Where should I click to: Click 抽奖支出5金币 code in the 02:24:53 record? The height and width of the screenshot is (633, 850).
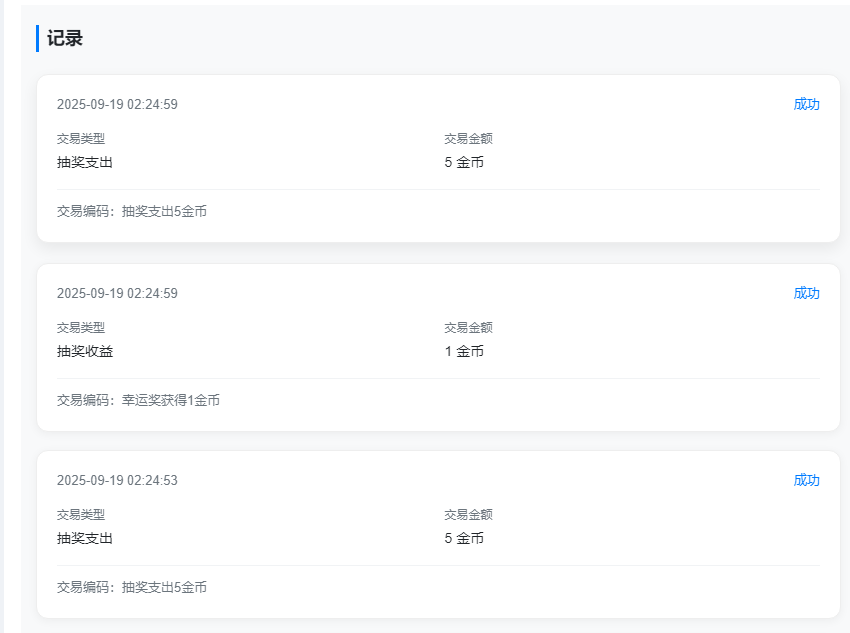coord(164,587)
